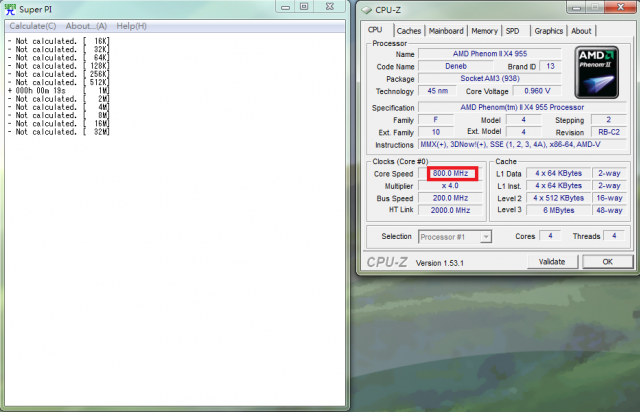The image size is (640, 412).
Task: Maximize the Super PI window
Action: click(x=304, y=7)
